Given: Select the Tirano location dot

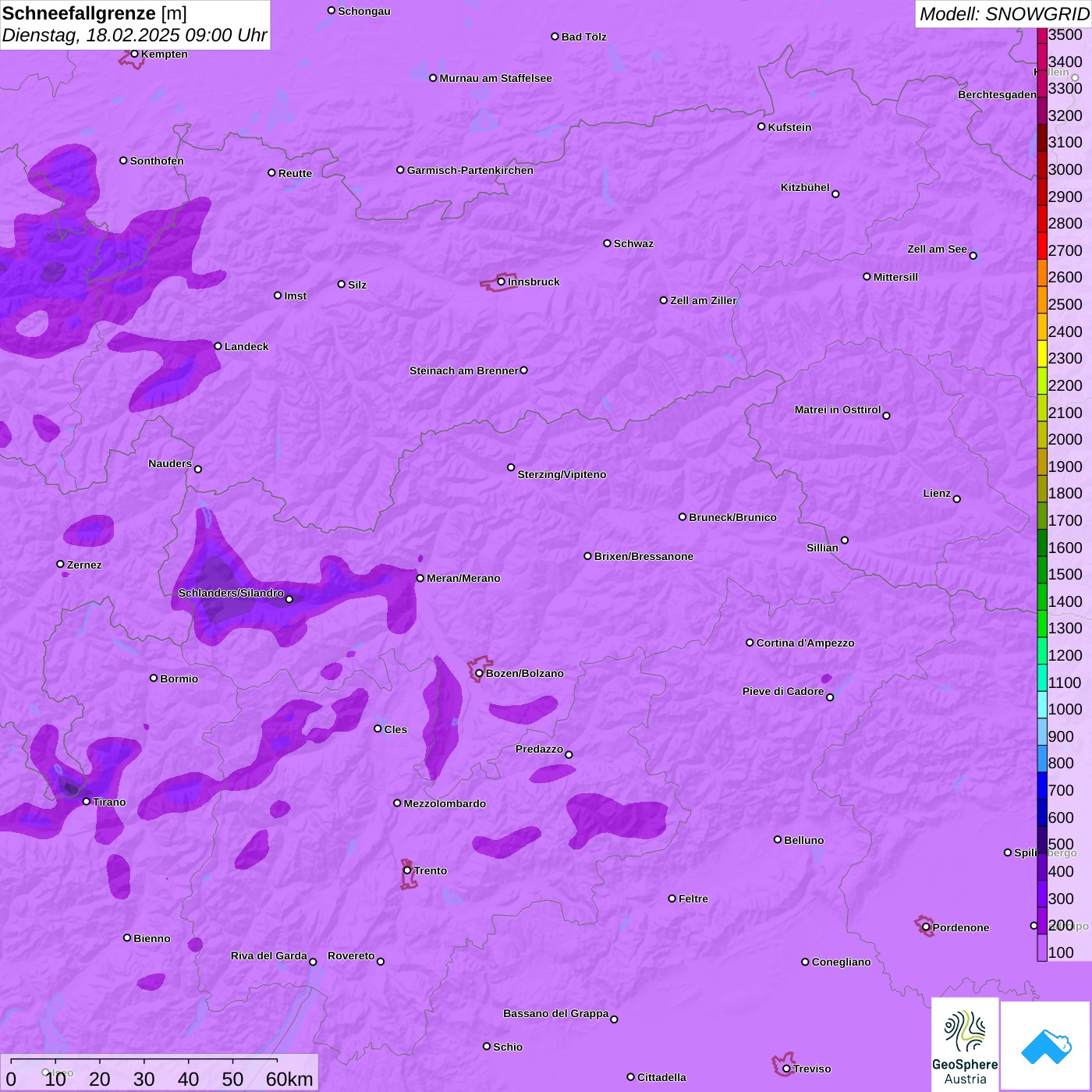Looking at the screenshot, I should pos(87,801).
